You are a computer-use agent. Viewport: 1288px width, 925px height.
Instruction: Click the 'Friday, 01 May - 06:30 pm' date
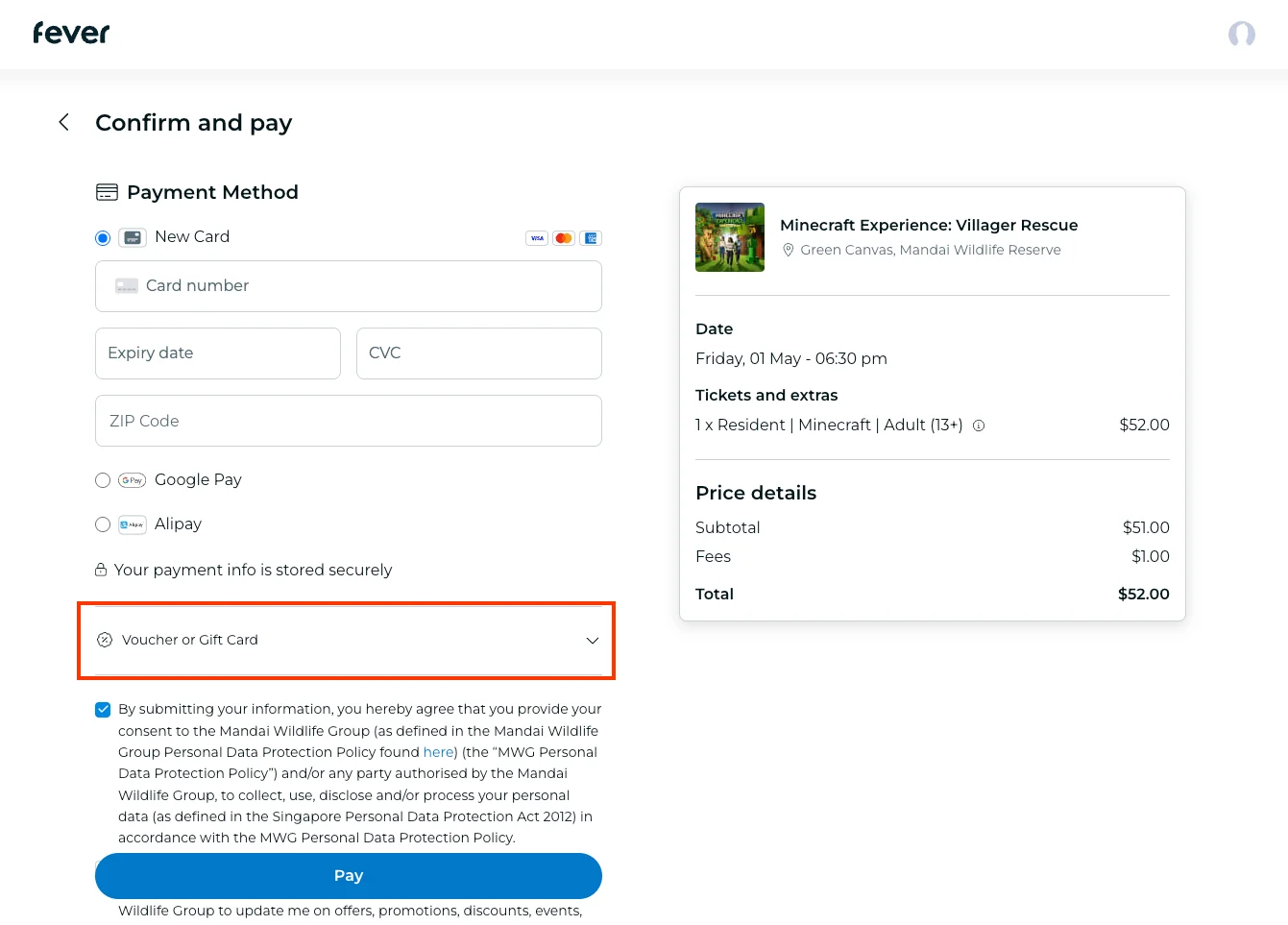point(791,358)
